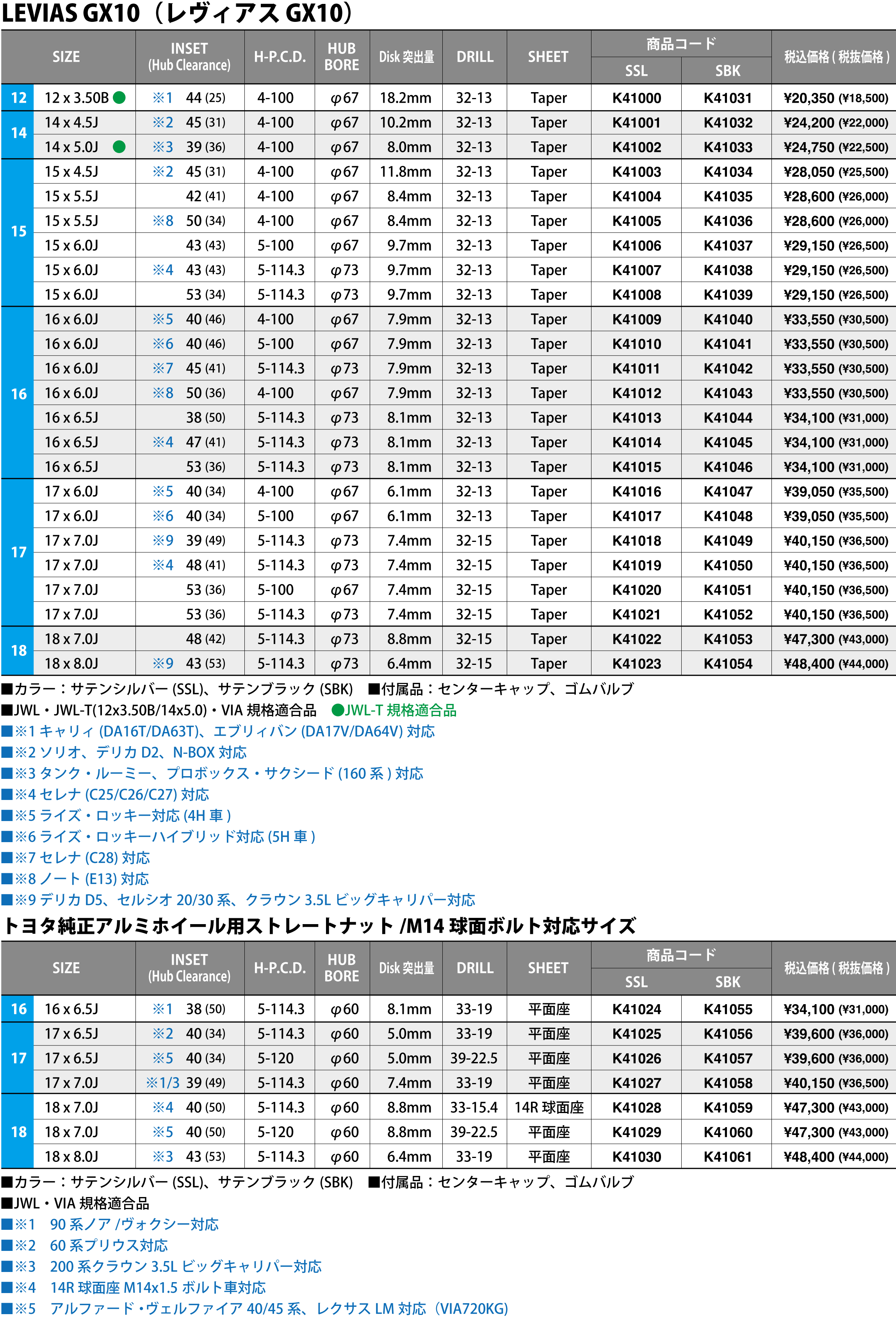
Task: Click the price ¥24,200 (¥22,000)
Action: pos(836,123)
